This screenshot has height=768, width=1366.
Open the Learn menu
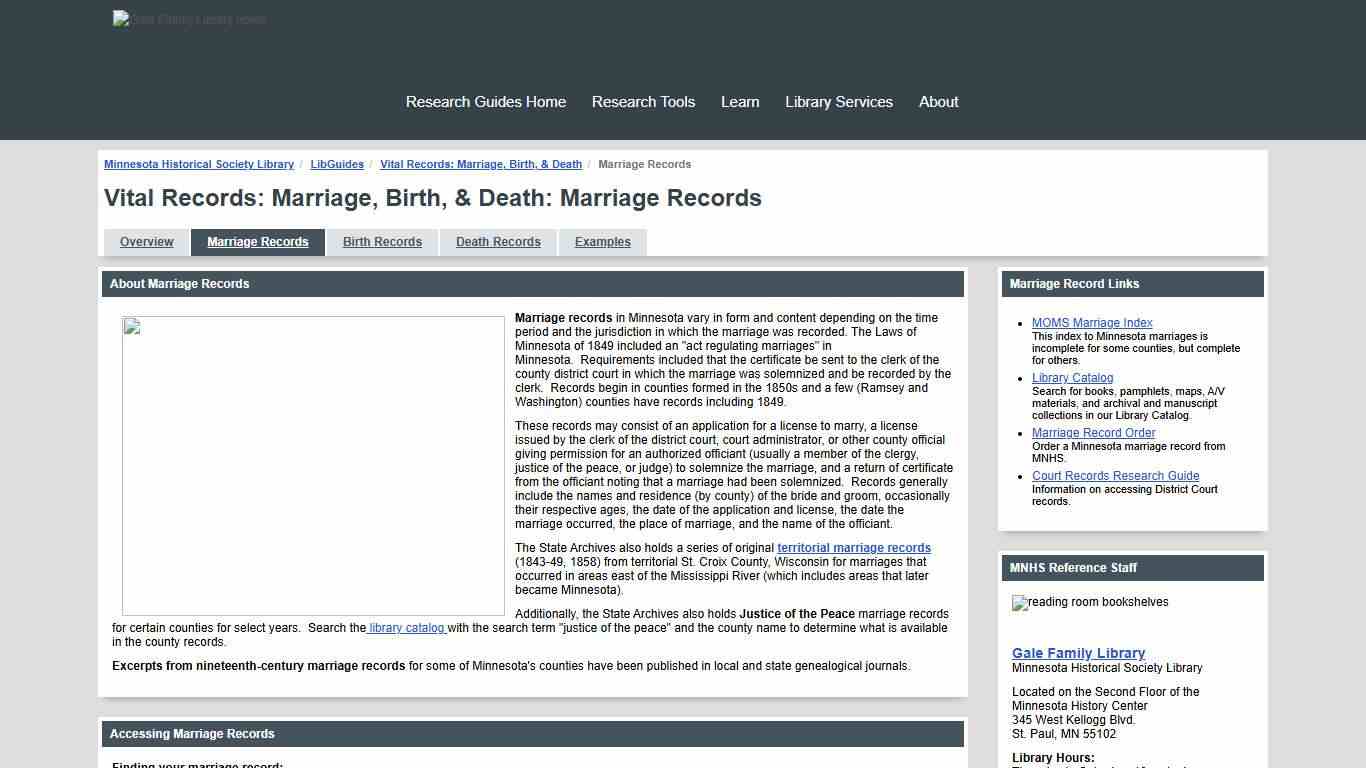pyautogui.click(x=739, y=101)
